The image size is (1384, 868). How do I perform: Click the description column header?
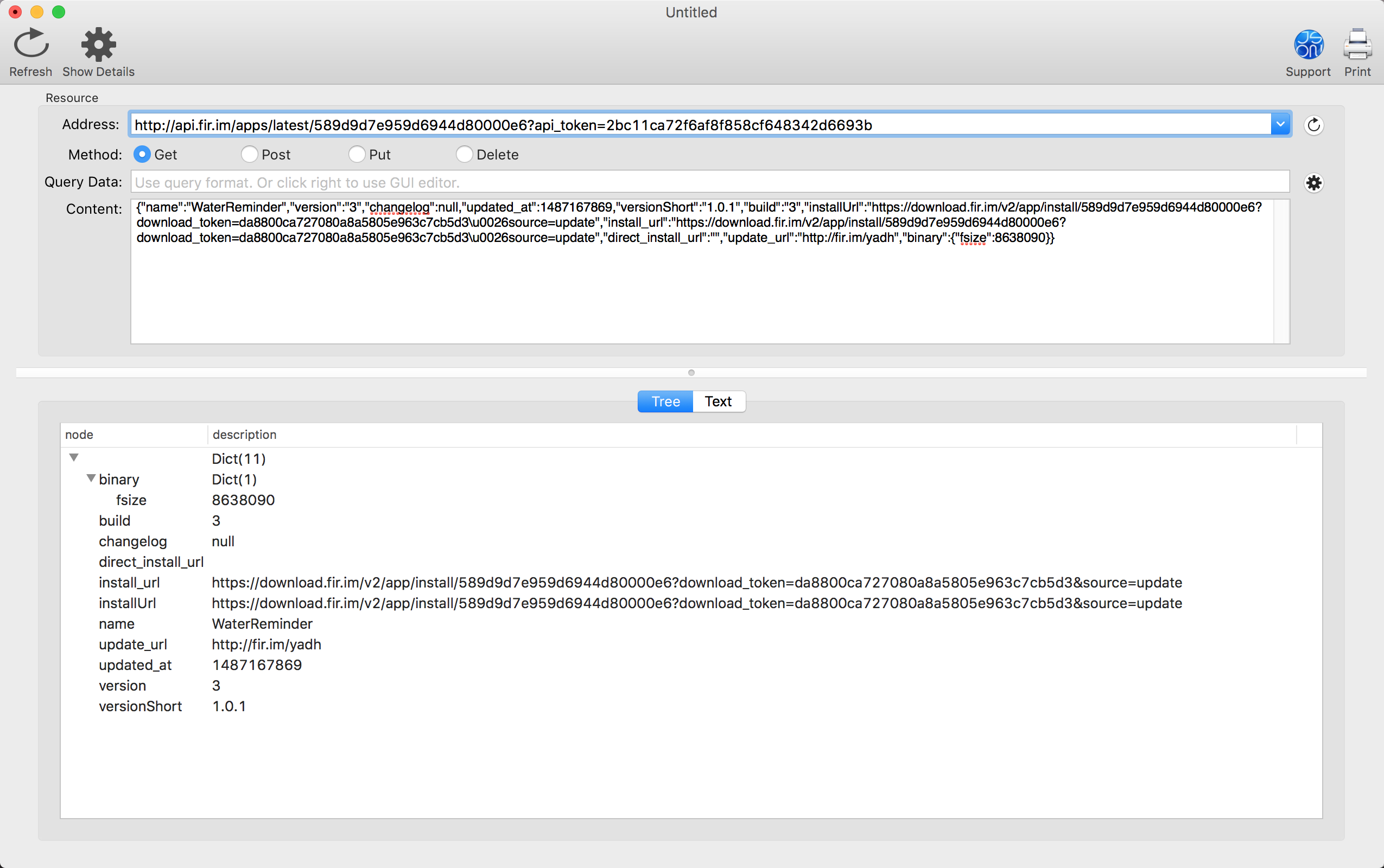click(245, 435)
